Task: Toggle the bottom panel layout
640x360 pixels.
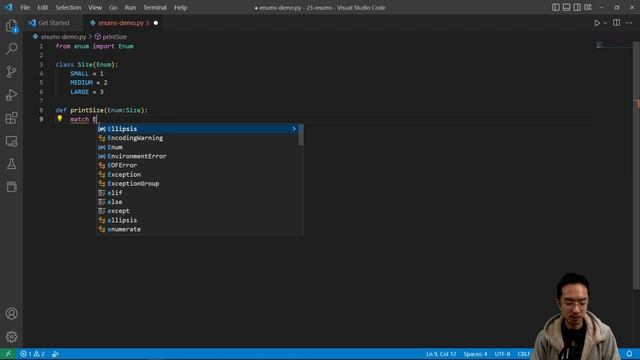Action: pyautogui.click(x=566, y=7)
